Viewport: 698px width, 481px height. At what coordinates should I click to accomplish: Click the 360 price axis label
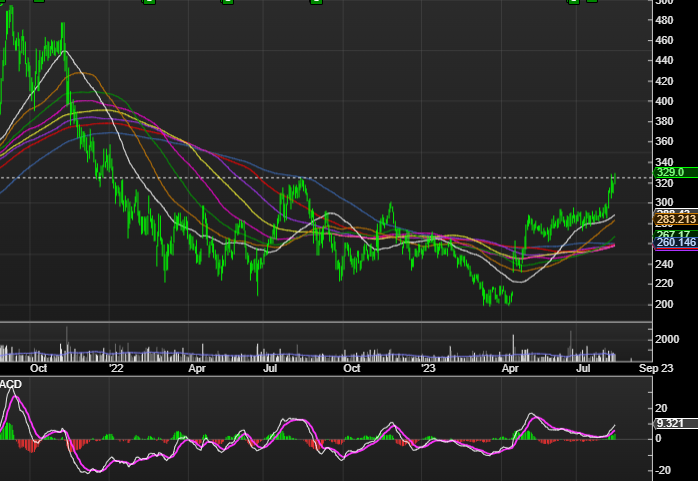[x=664, y=141]
